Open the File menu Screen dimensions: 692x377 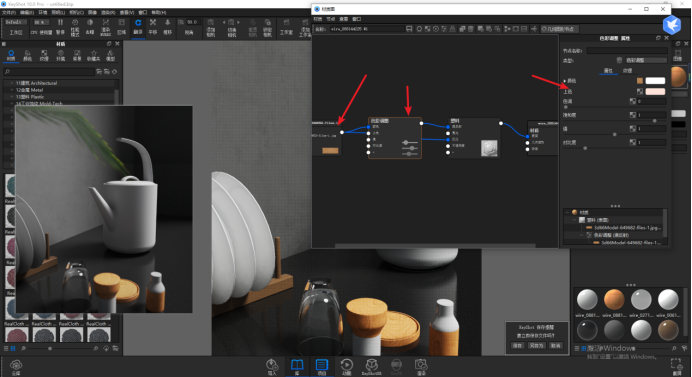click(x=9, y=12)
